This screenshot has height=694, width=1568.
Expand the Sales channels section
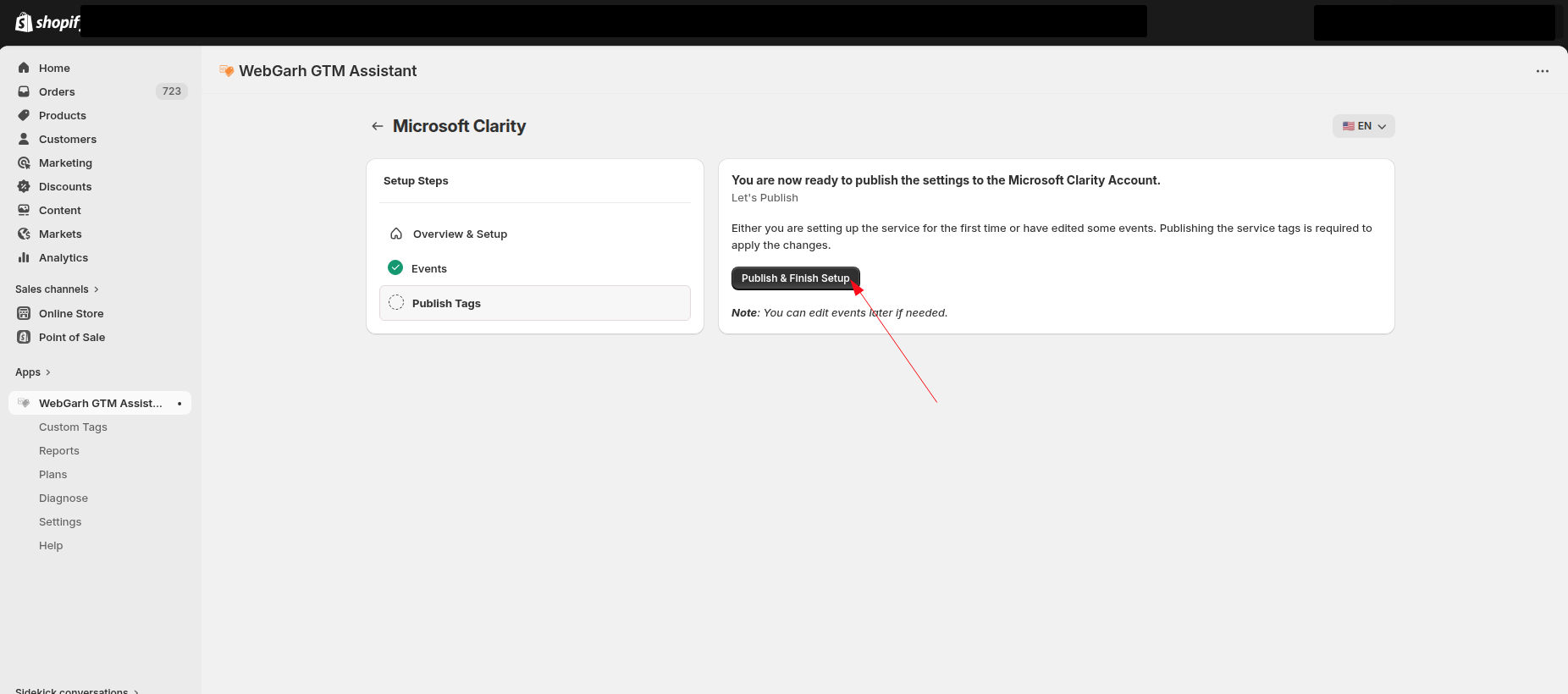(57, 289)
